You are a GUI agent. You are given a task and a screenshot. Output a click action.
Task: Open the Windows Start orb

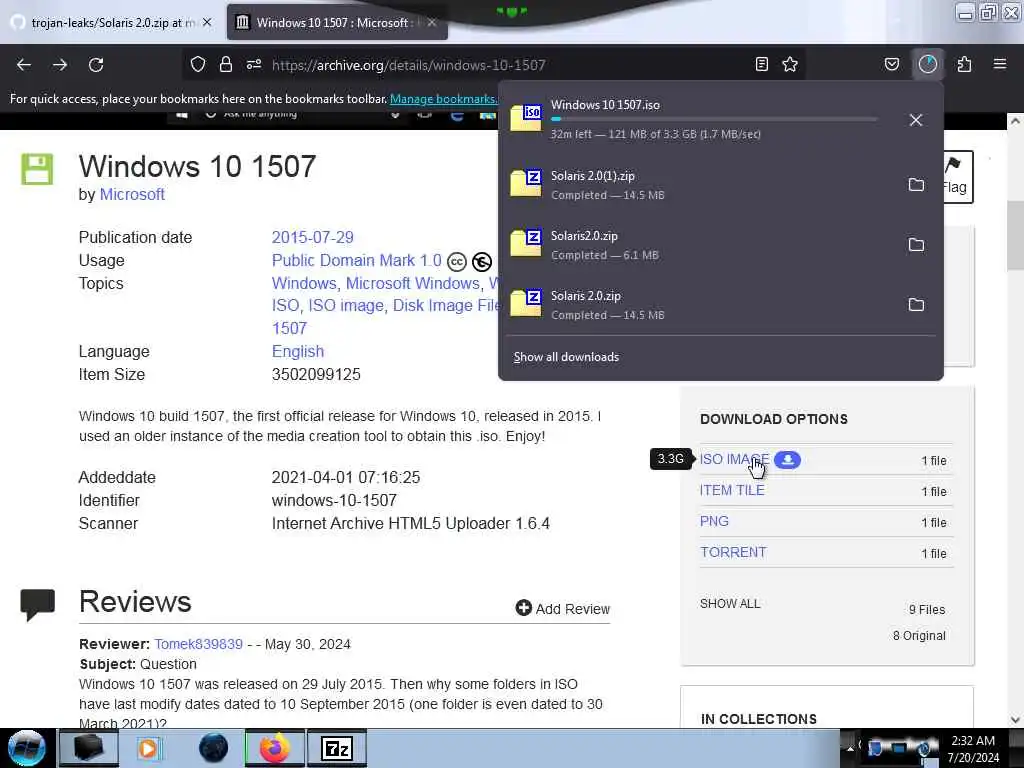[x=27, y=748]
